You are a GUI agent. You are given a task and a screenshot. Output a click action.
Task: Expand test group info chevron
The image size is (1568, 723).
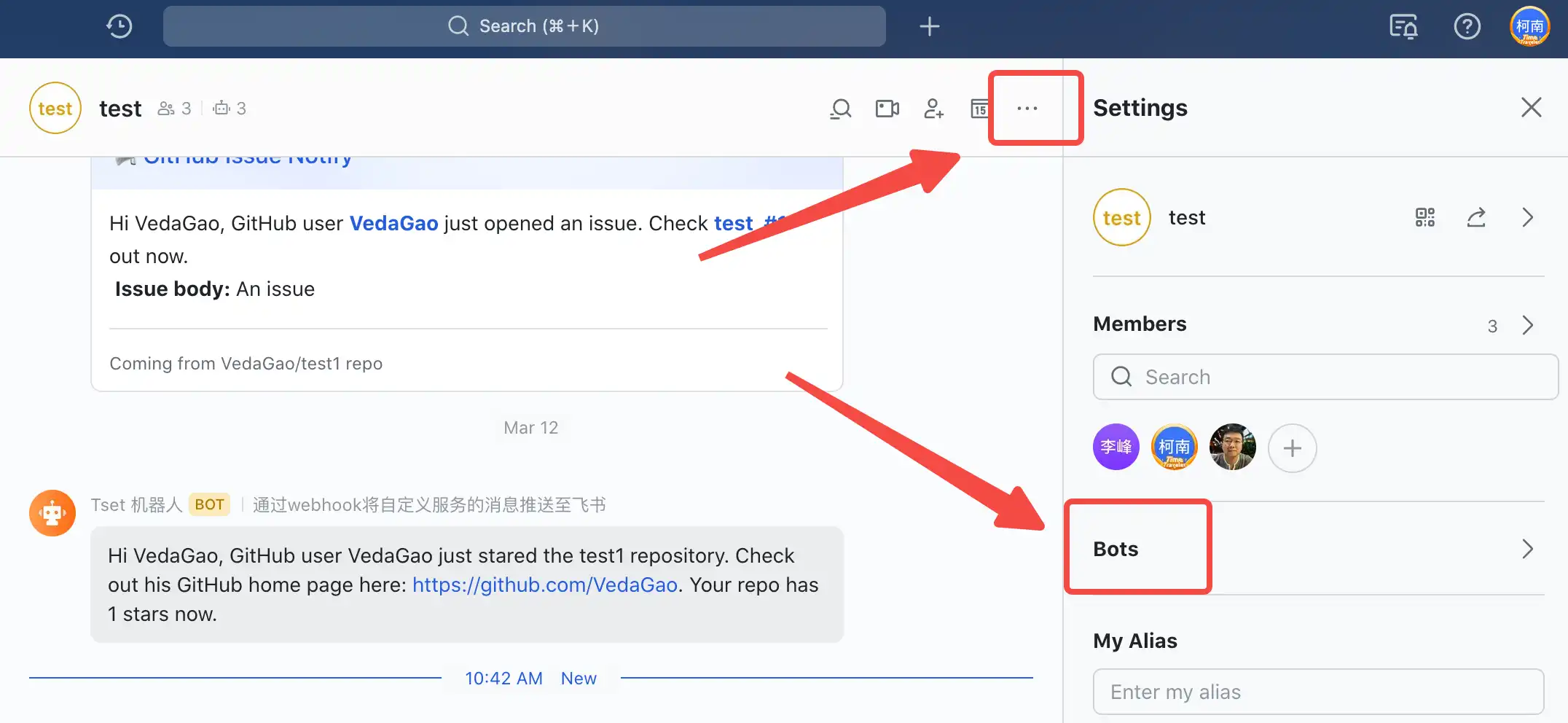pos(1528,217)
